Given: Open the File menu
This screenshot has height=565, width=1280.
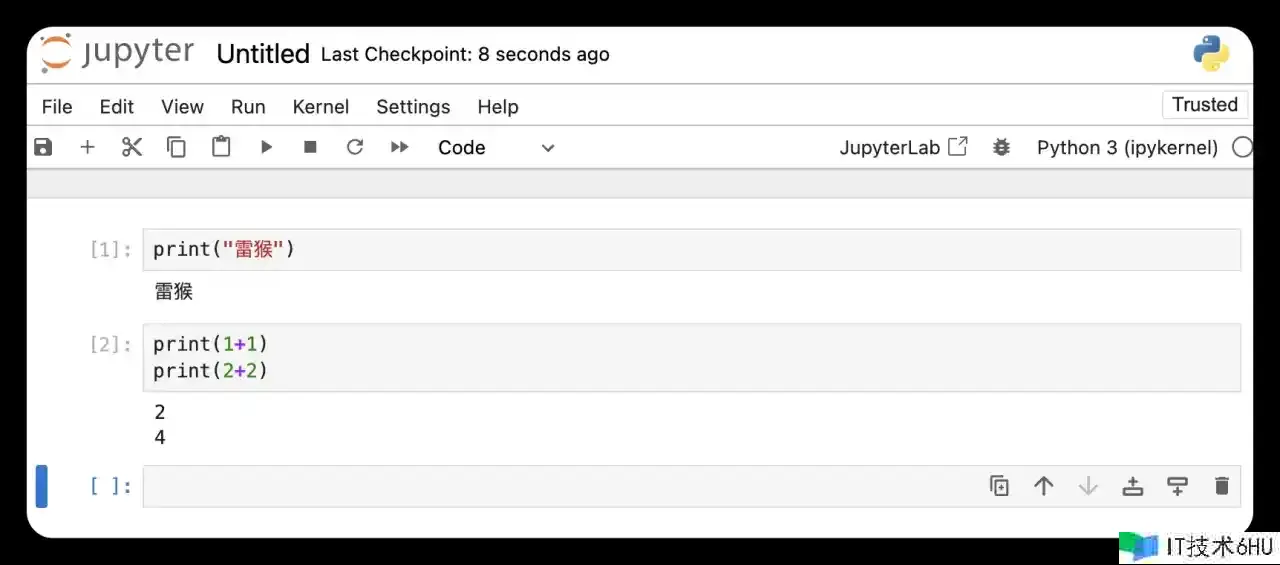Looking at the screenshot, I should click(57, 107).
